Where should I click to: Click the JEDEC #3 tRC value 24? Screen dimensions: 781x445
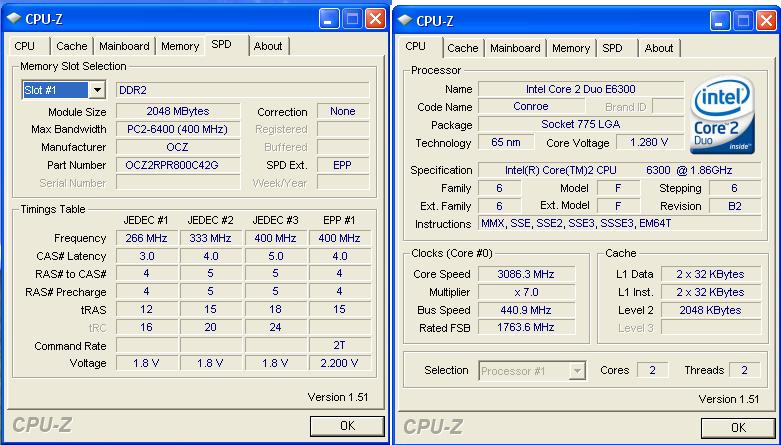(275, 327)
